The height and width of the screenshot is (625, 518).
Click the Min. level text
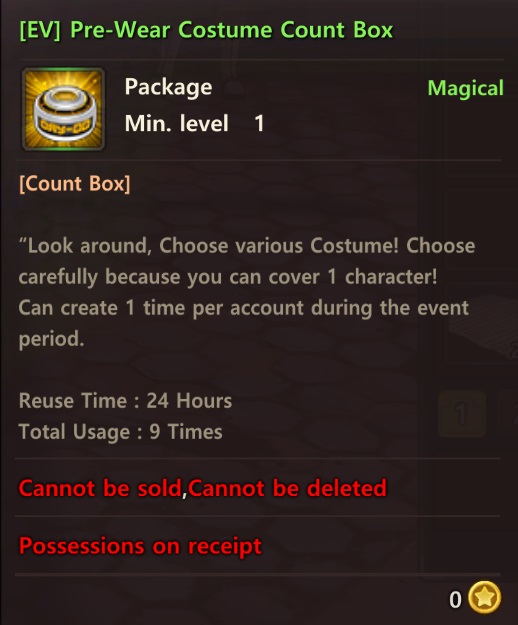click(x=177, y=123)
